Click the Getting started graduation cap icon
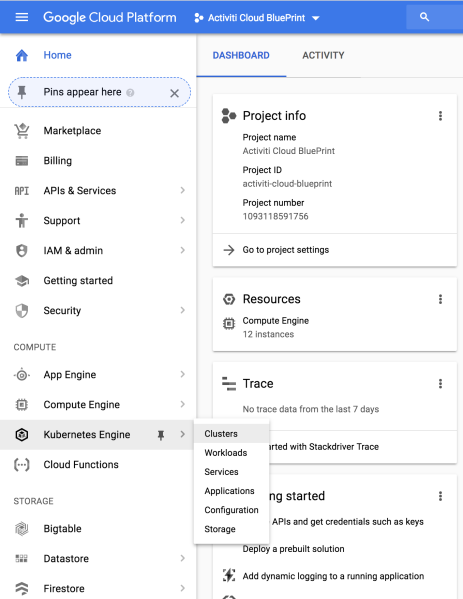463x599 pixels. 22,281
